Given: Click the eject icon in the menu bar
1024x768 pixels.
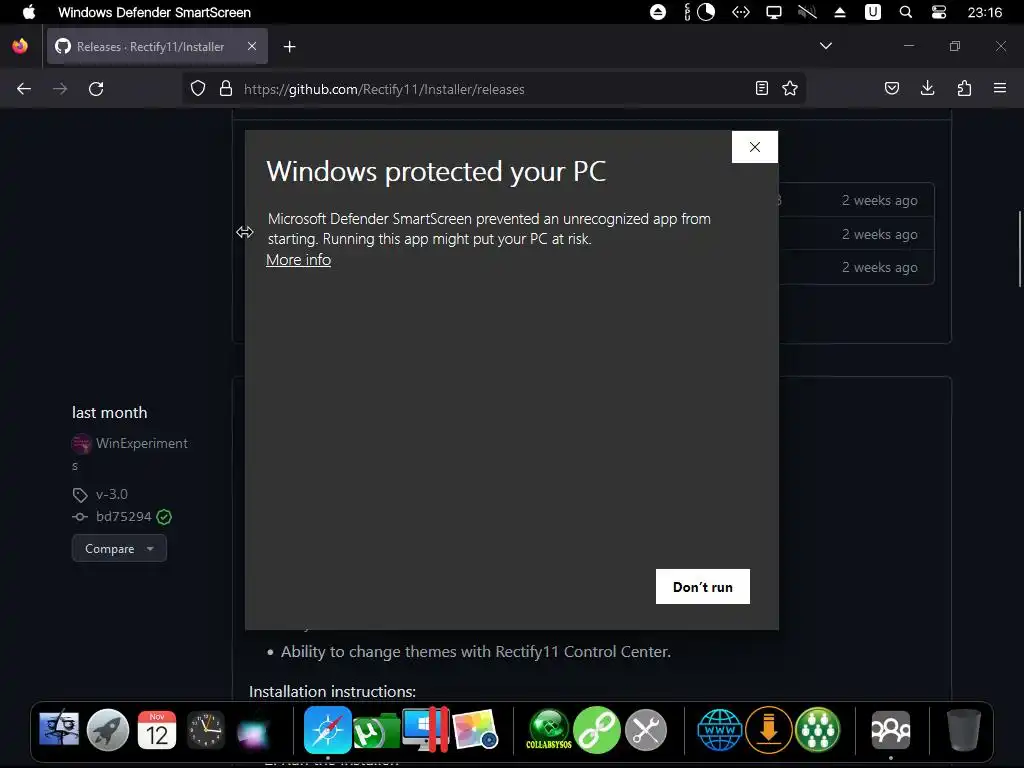Looking at the screenshot, I should (658, 12).
